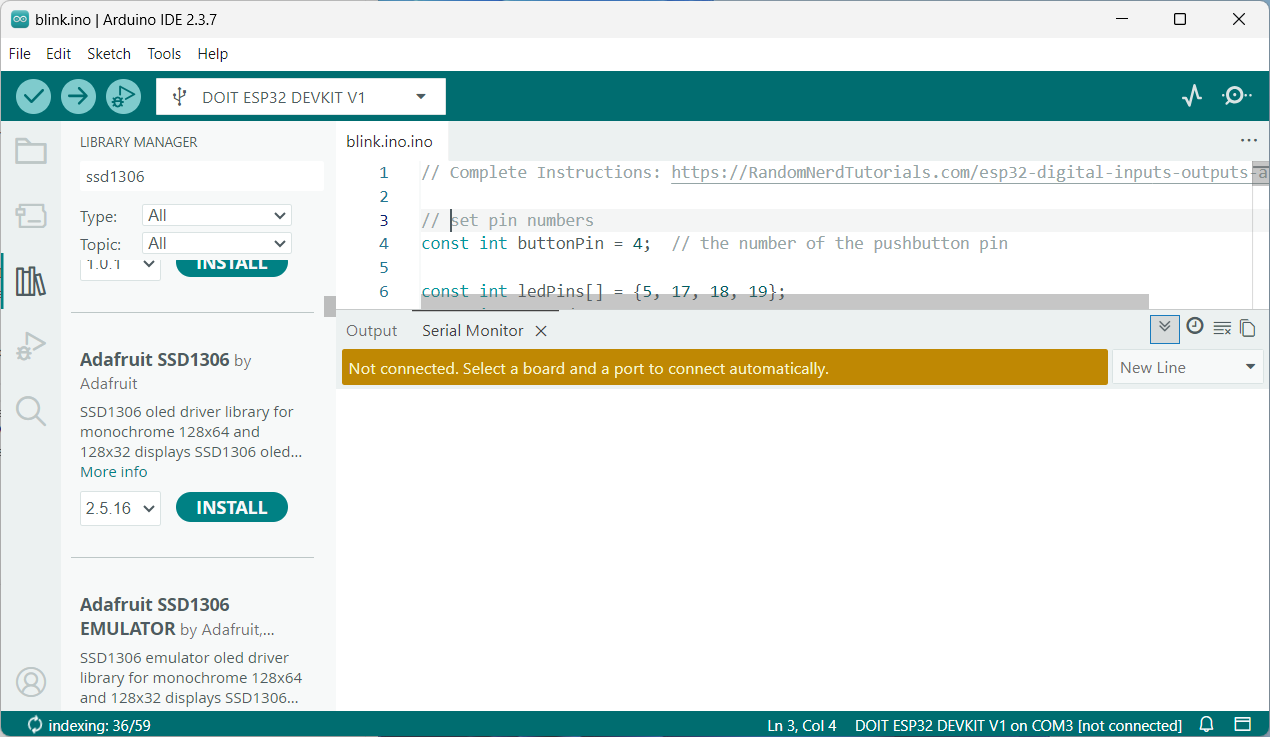Click the Verify sketch checkmark button
This screenshot has width=1270, height=737.
coord(34,96)
